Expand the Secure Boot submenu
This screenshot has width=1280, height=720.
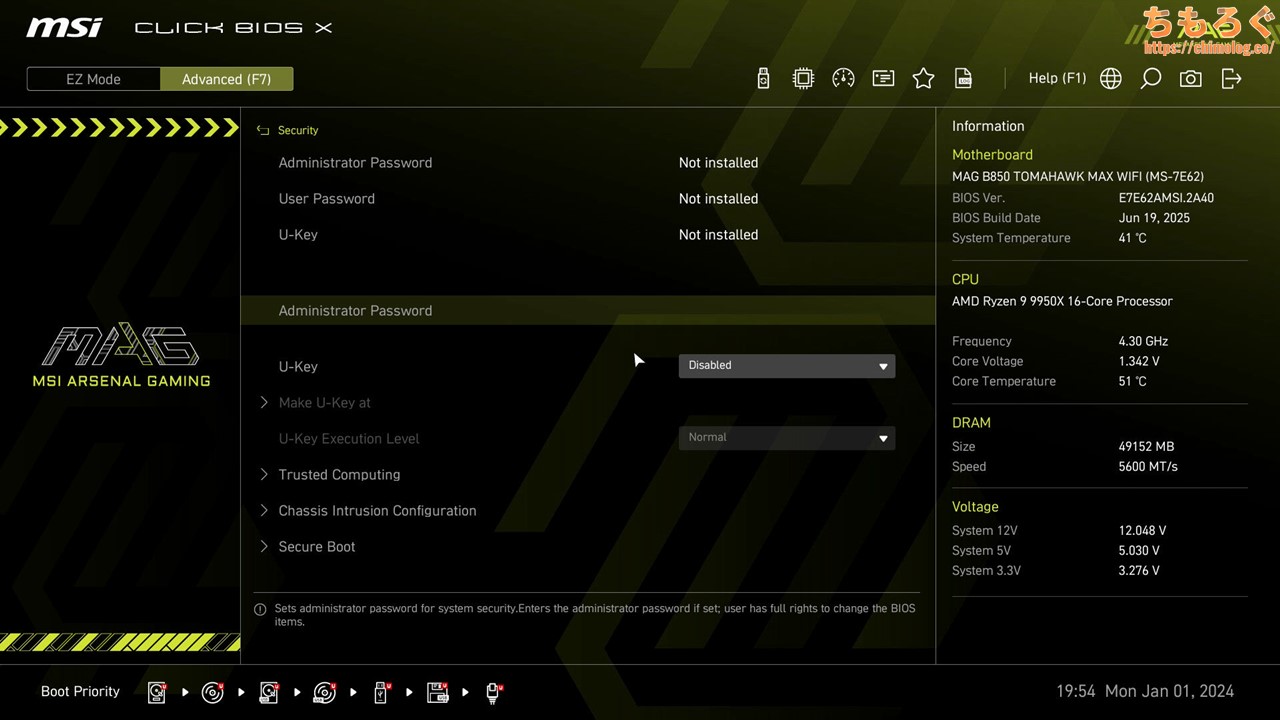tap(316, 547)
